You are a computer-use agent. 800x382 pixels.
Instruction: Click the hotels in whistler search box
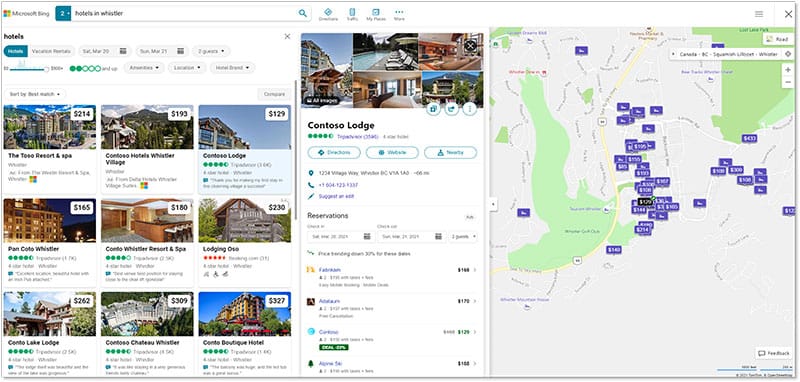click(184, 14)
